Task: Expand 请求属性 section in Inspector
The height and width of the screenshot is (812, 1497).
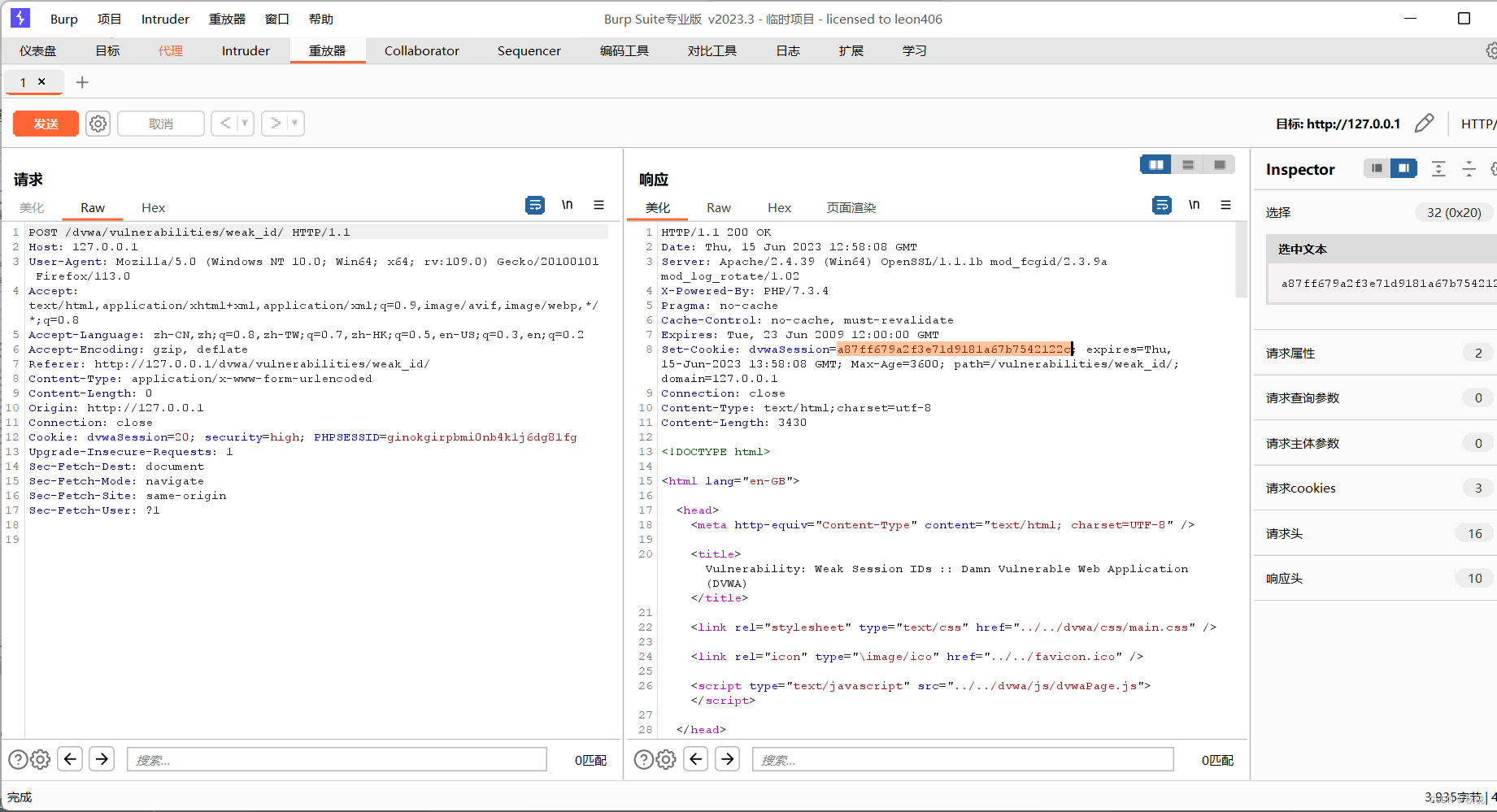Action: pos(1374,353)
